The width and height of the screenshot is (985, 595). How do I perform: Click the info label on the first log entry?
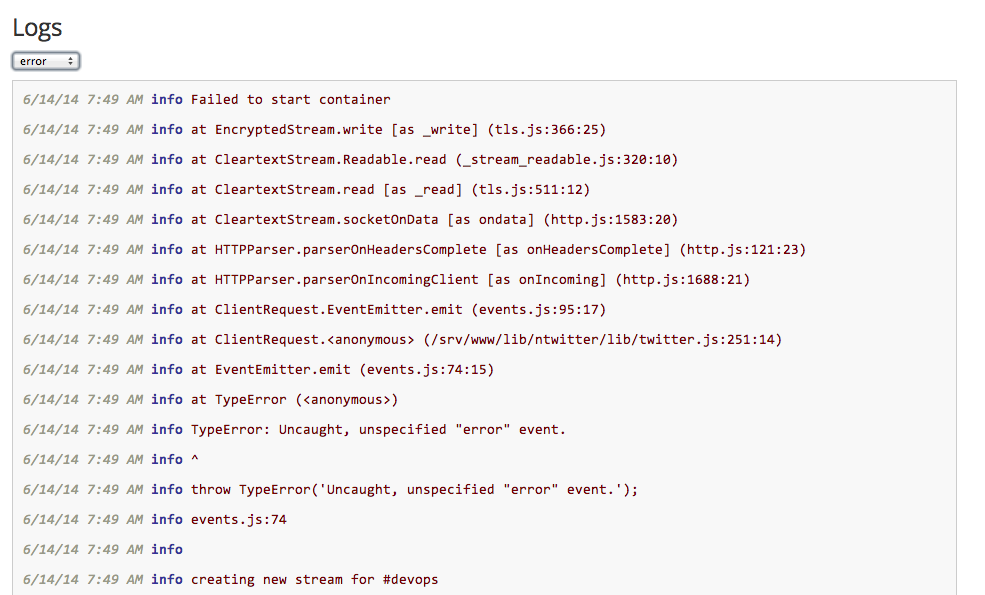[166, 99]
